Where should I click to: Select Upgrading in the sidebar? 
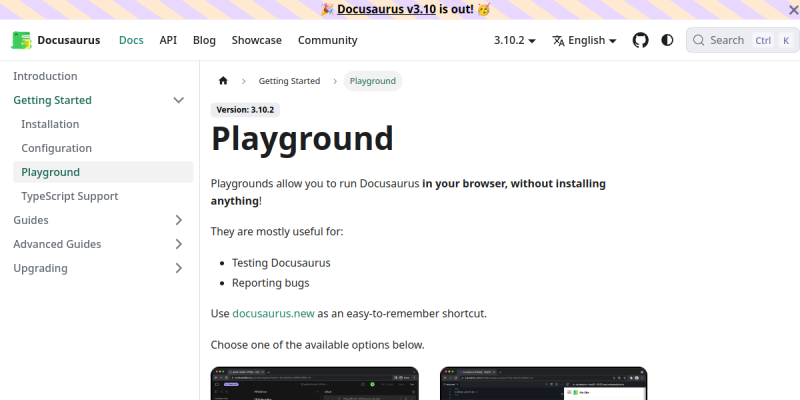click(x=40, y=268)
